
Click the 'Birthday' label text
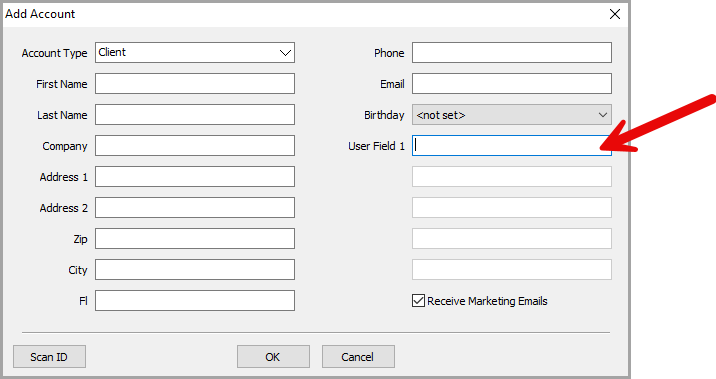click(384, 115)
